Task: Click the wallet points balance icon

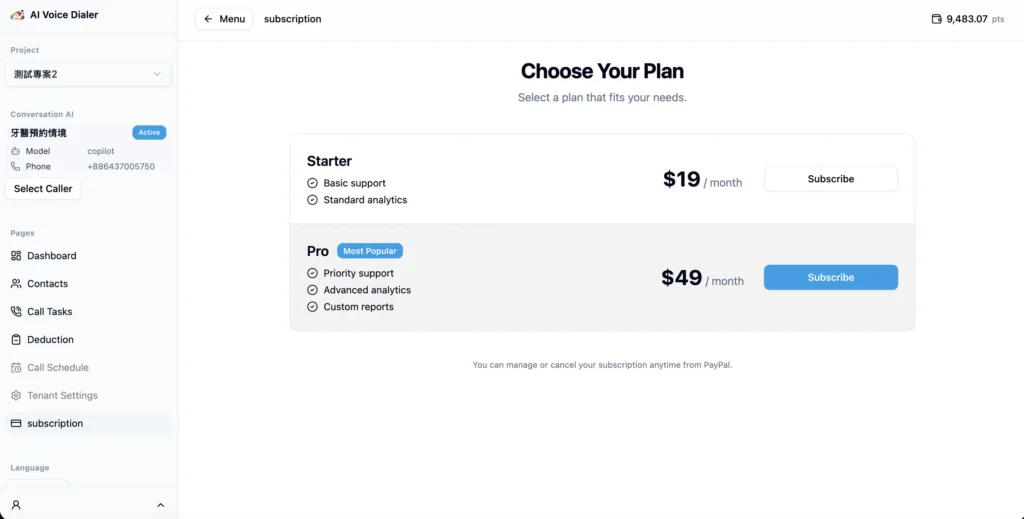Action: click(x=936, y=19)
